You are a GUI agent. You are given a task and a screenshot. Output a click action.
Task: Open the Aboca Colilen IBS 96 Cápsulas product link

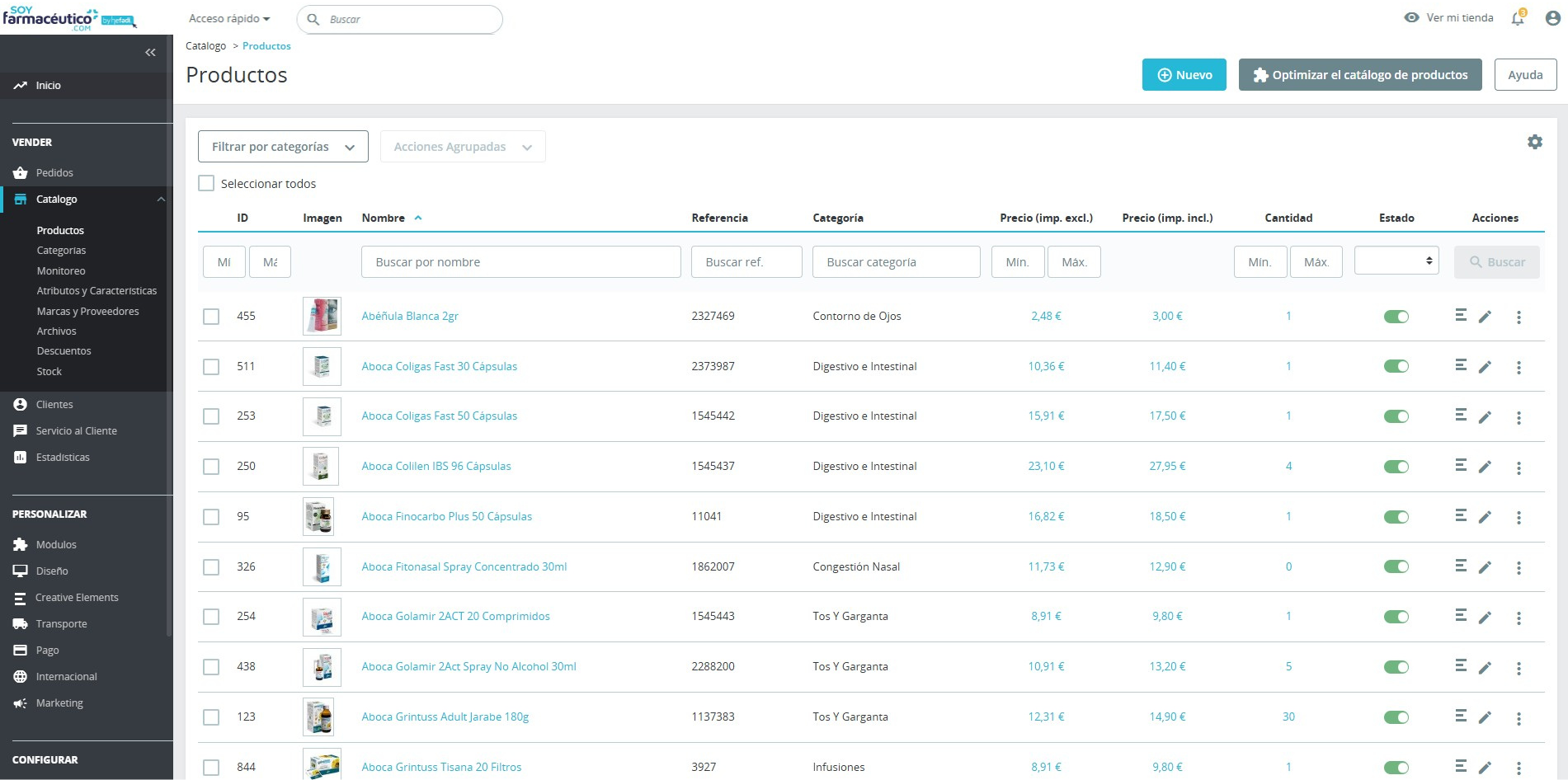[436, 466]
